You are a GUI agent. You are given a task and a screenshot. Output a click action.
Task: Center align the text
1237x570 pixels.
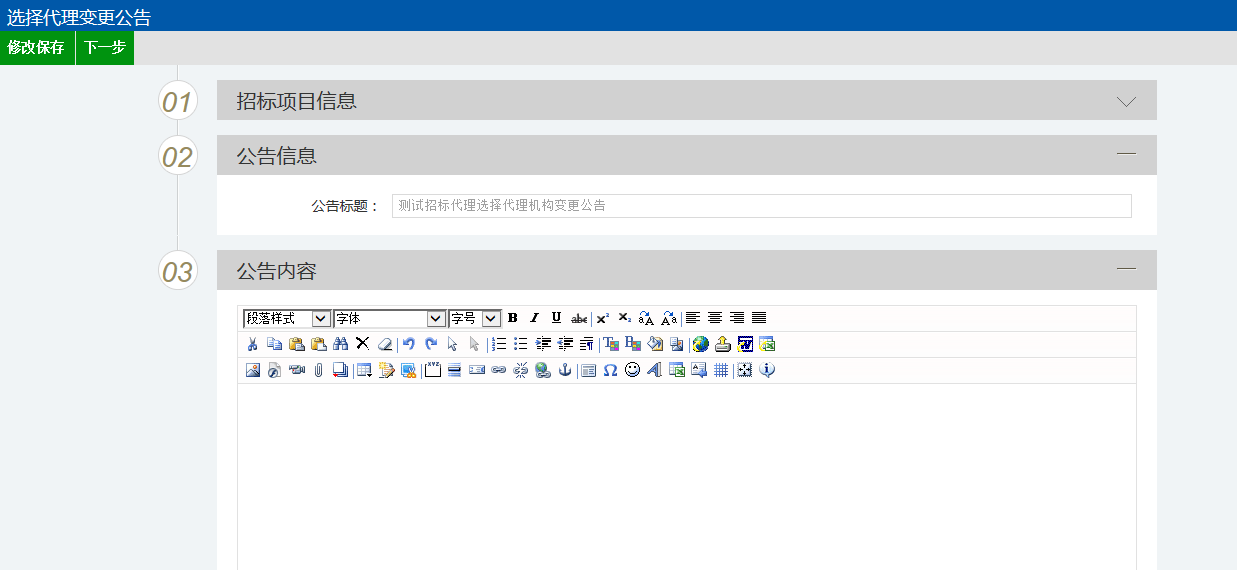[x=715, y=318]
